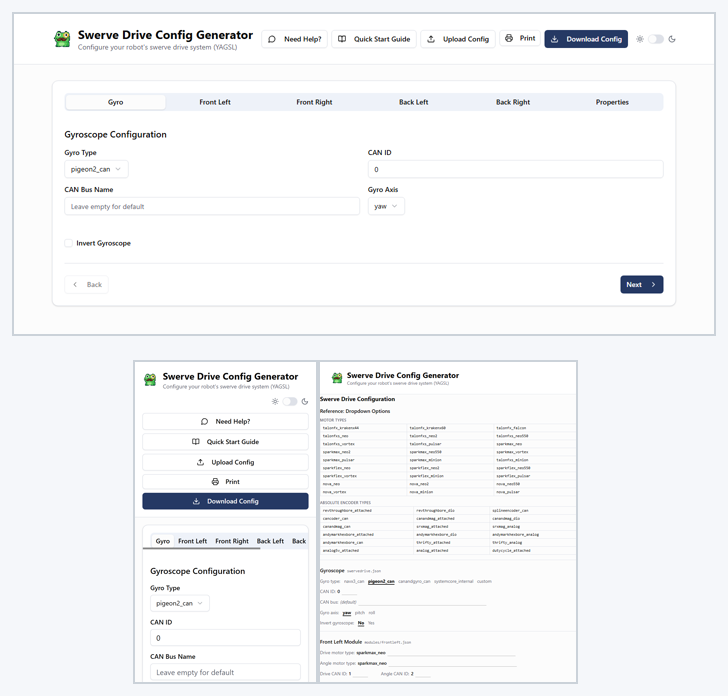The height and width of the screenshot is (696, 728).
Task: Click the book icon on desktop Quick Start Guide
Action: tap(342, 39)
